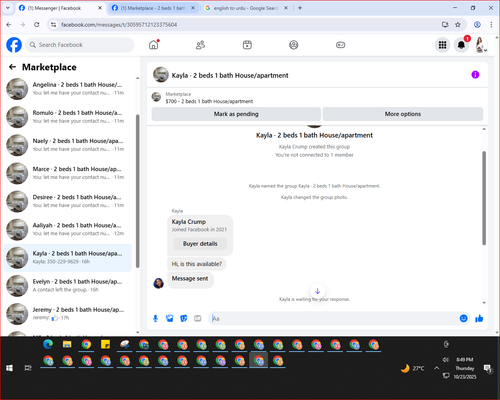The height and width of the screenshot is (400, 500).
Task: Open the Chrome three-dot menu
Action: pos(491,24)
